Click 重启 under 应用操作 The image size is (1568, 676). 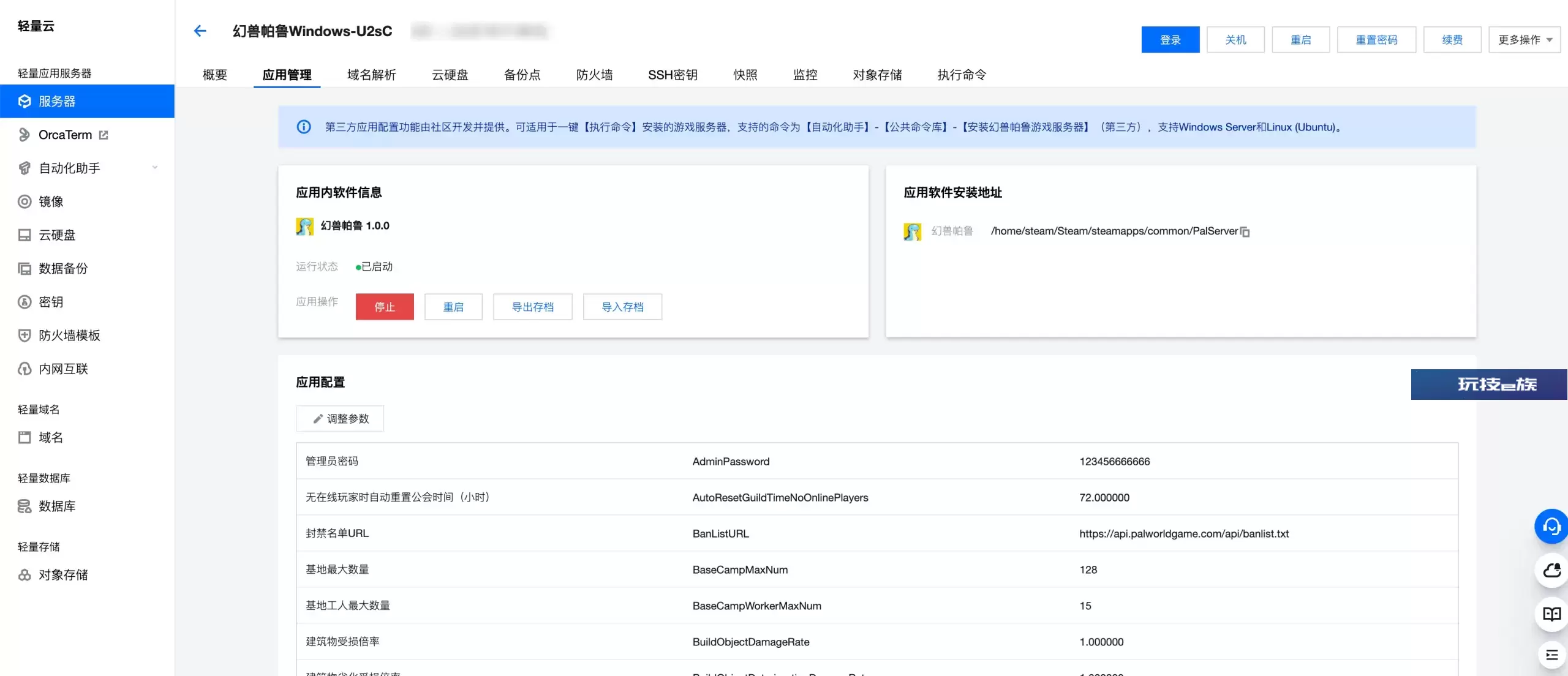pyautogui.click(x=453, y=307)
